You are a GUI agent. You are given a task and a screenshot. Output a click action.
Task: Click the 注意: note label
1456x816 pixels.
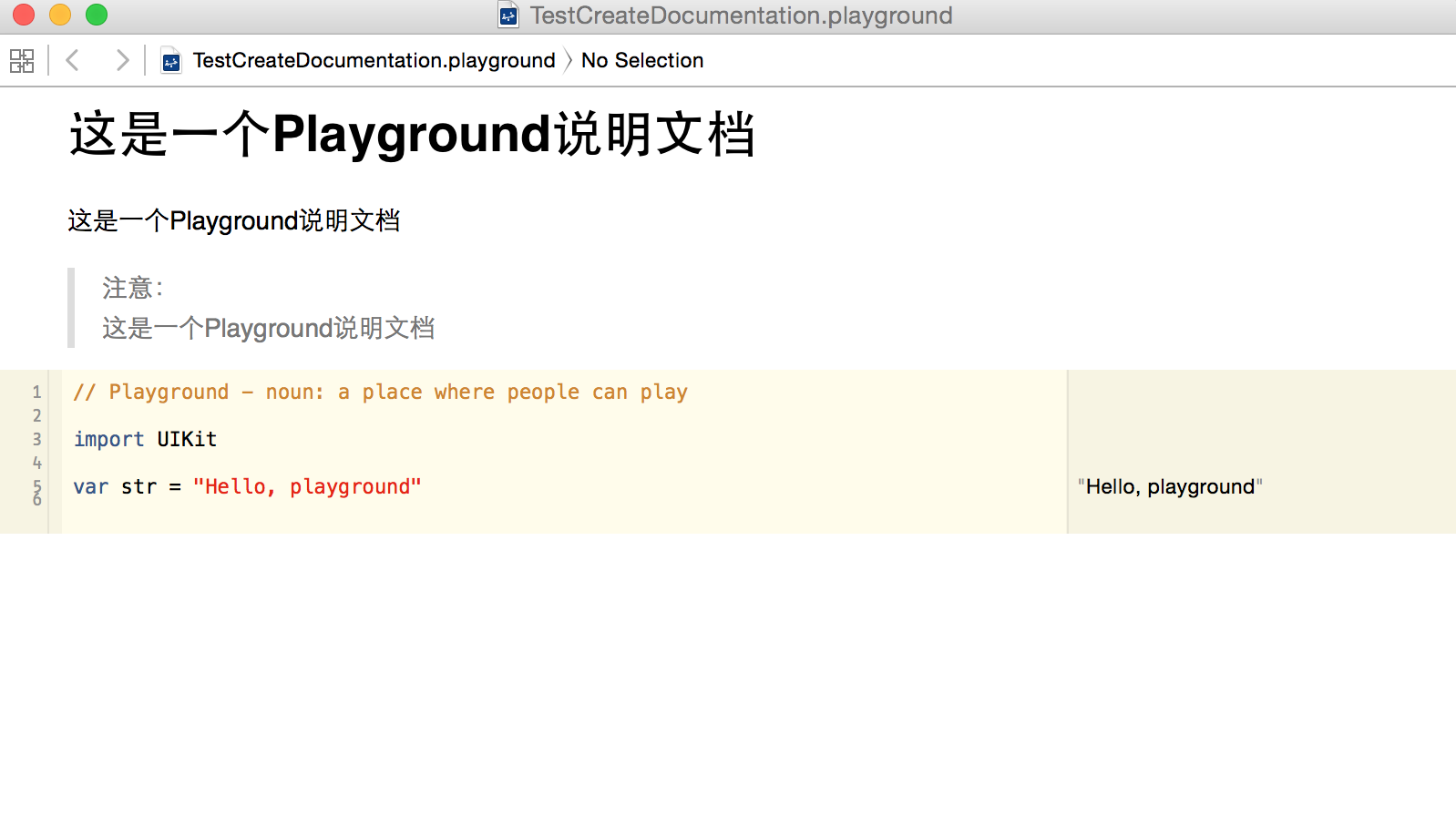pos(133,288)
